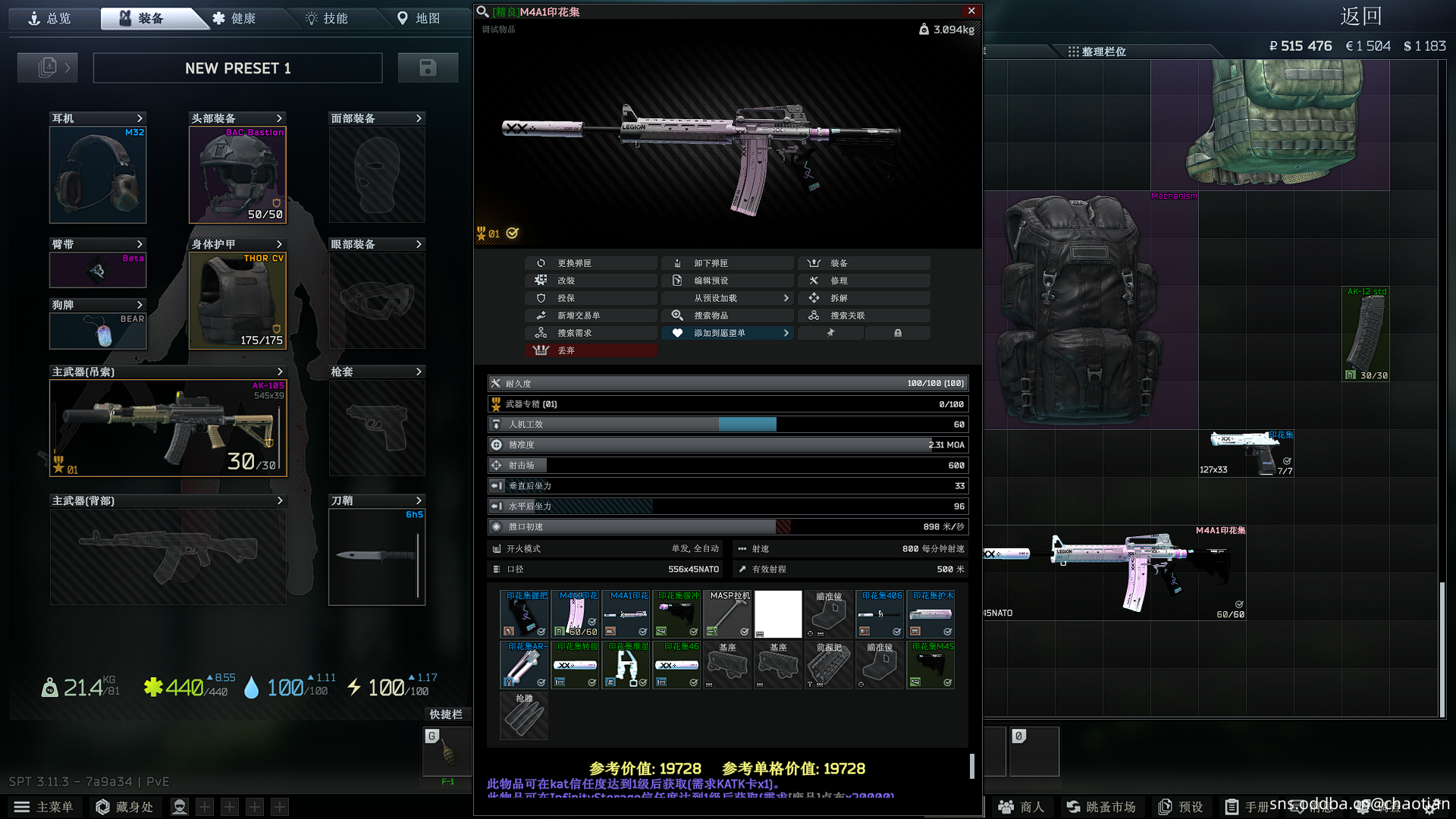Select the AK-12 std magazine in stash

click(x=1366, y=334)
